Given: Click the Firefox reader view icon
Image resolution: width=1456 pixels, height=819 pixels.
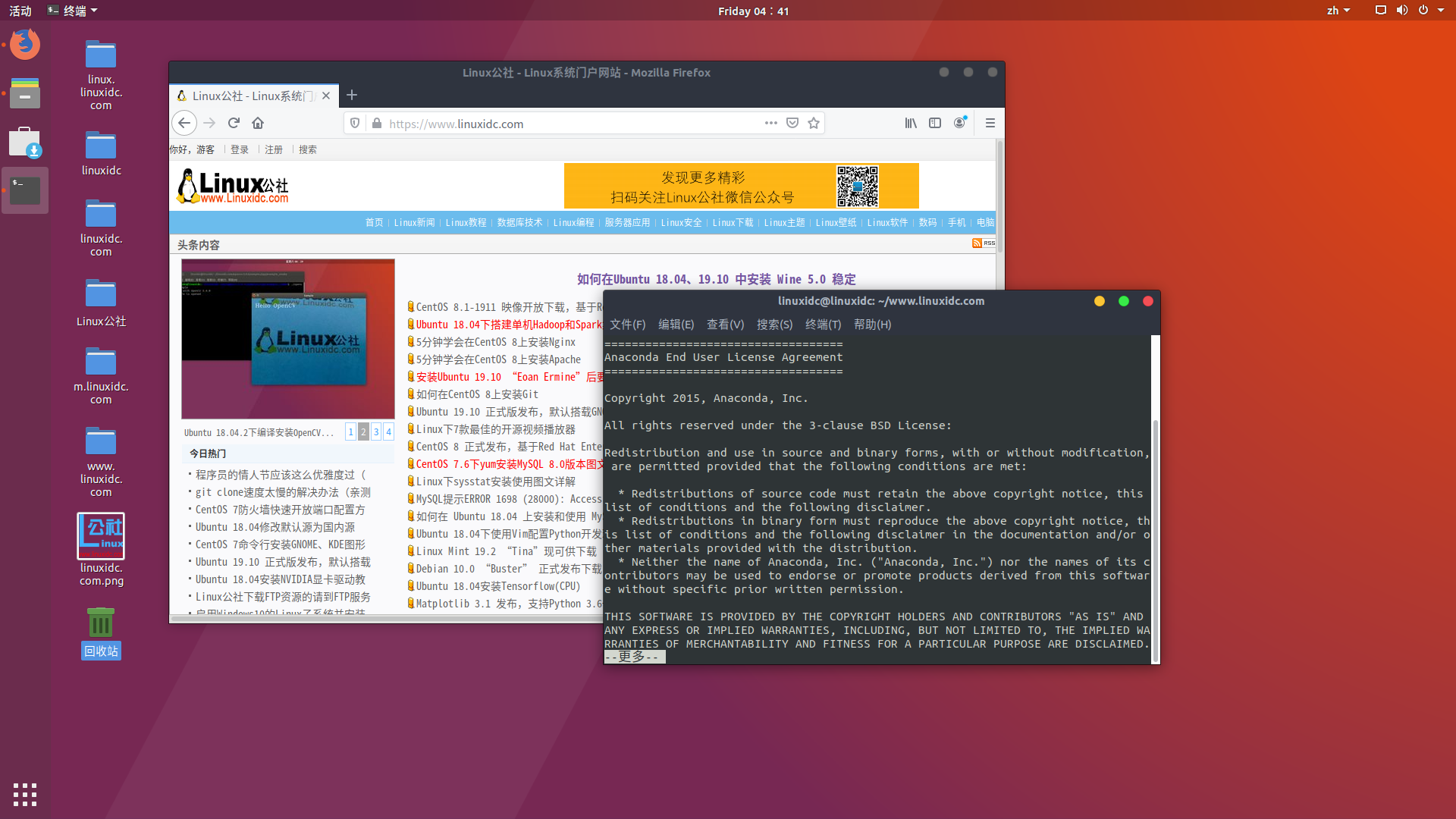Looking at the screenshot, I should [x=935, y=123].
